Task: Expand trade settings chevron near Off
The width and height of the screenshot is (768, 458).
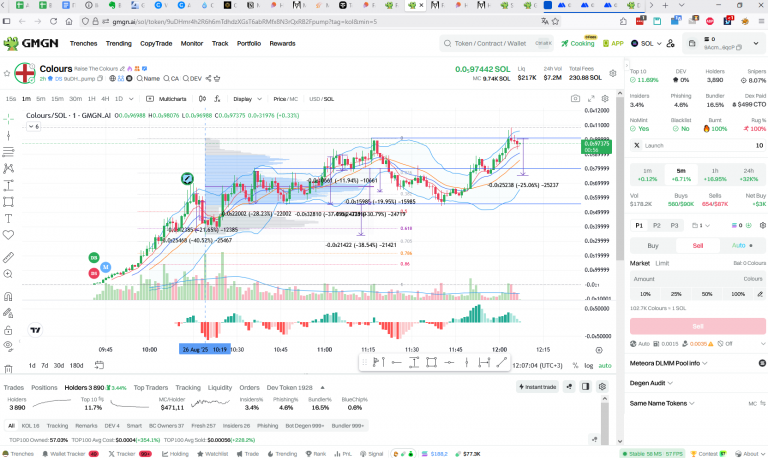Action: (763, 344)
